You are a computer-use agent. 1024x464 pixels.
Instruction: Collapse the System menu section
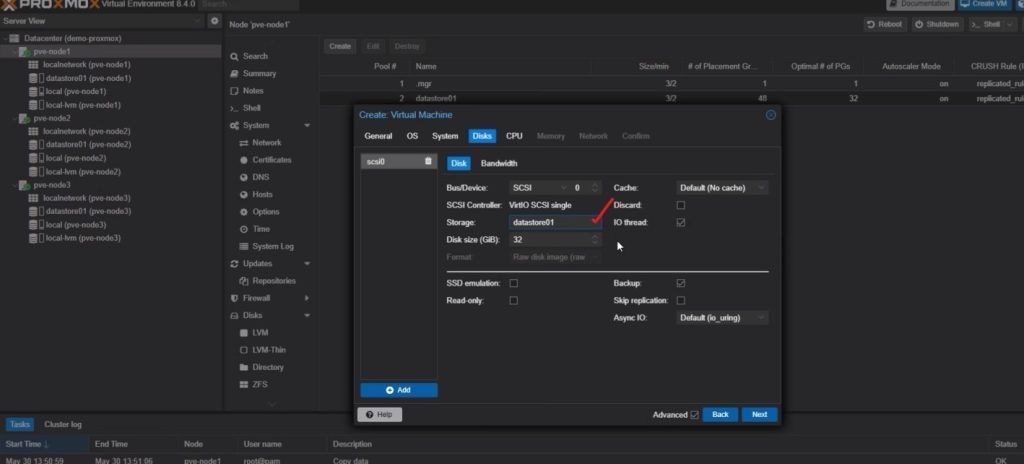307,125
